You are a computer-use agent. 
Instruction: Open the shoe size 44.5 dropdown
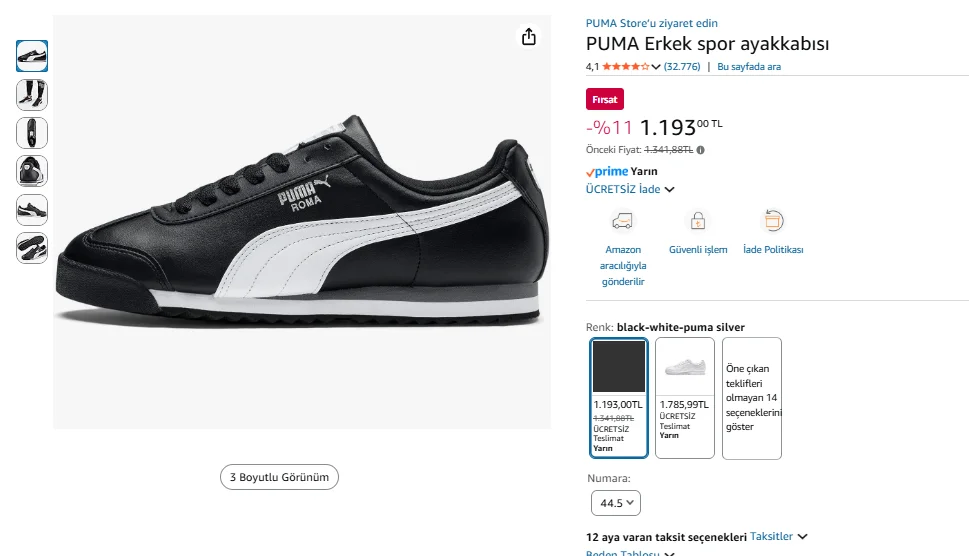616,503
